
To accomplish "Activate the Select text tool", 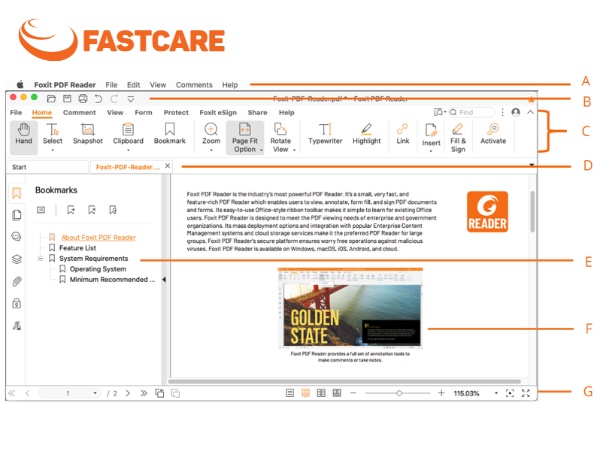I will (52, 134).
